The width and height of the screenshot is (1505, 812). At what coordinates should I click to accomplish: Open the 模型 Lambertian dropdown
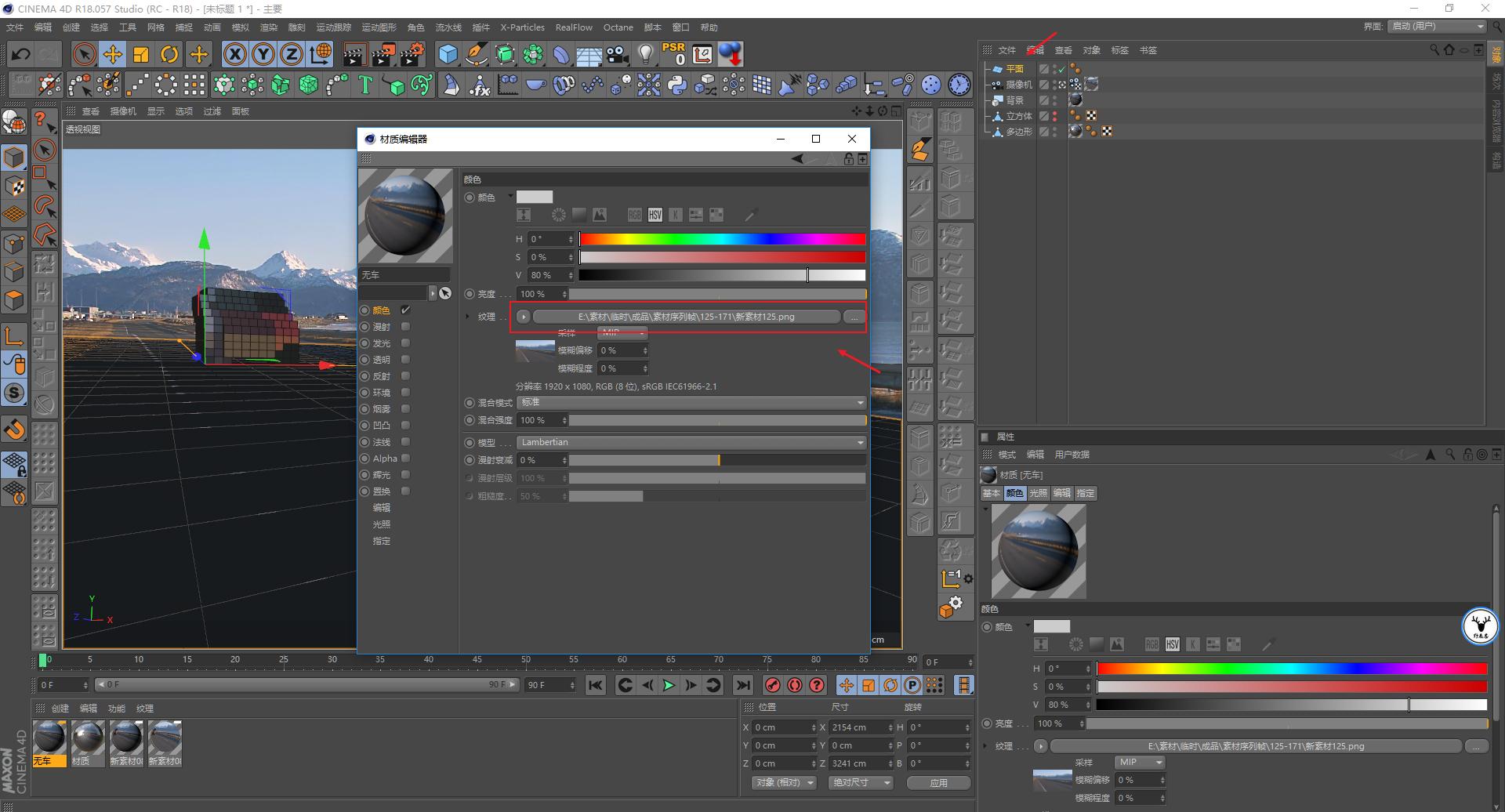[x=691, y=443]
